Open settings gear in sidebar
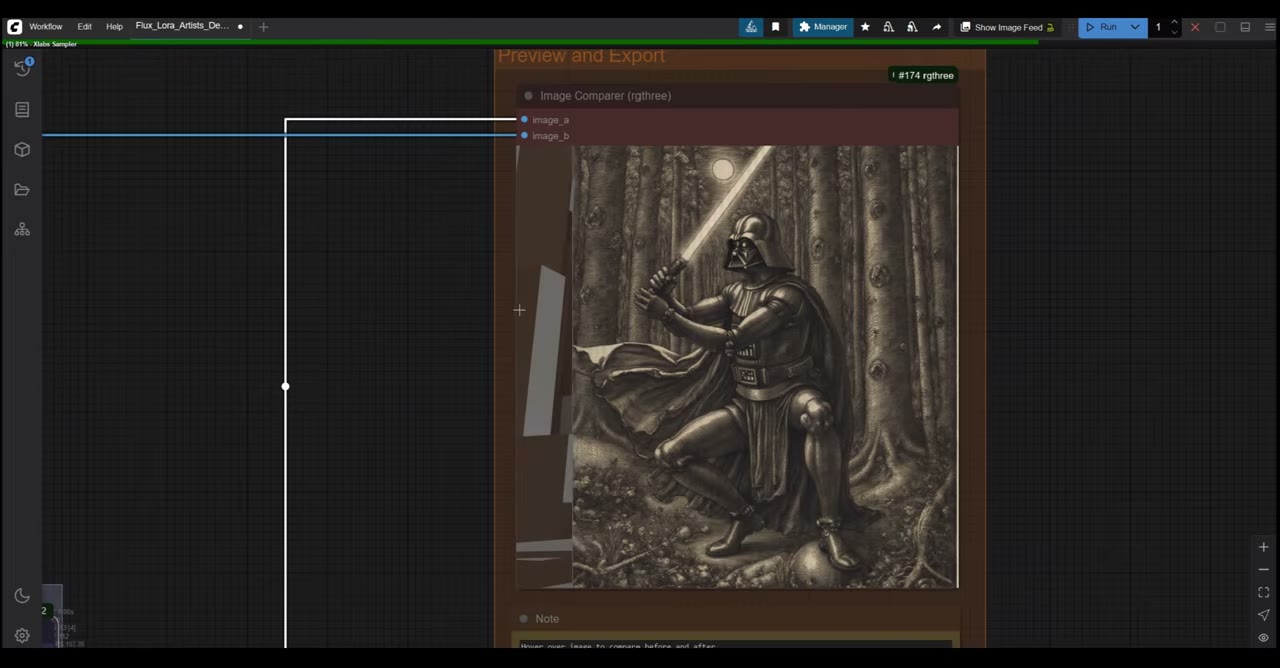1280x668 pixels. point(22,636)
